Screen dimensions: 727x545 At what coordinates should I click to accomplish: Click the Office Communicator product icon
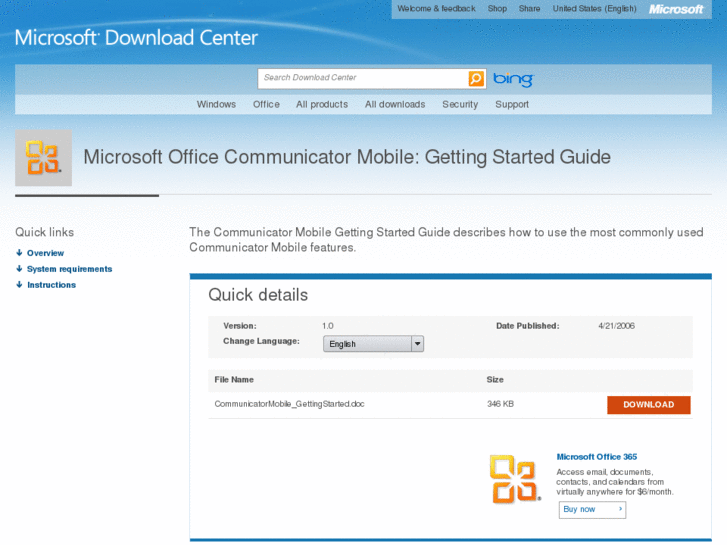44,158
